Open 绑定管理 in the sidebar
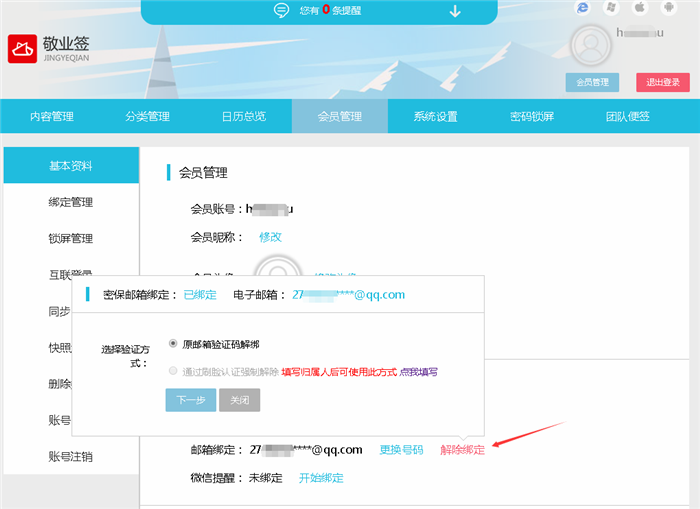The height and width of the screenshot is (509, 700). [x=70, y=202]
